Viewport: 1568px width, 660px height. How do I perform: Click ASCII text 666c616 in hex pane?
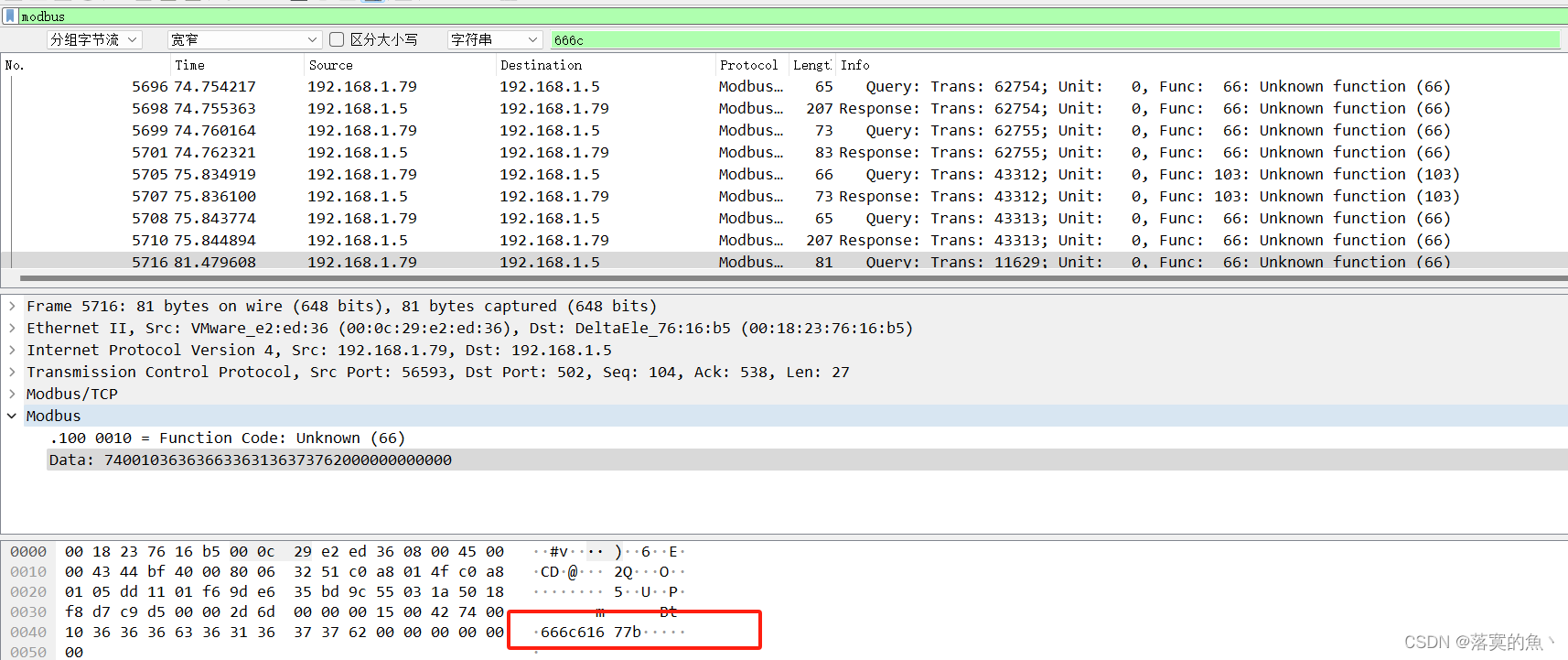click(573, 632)
